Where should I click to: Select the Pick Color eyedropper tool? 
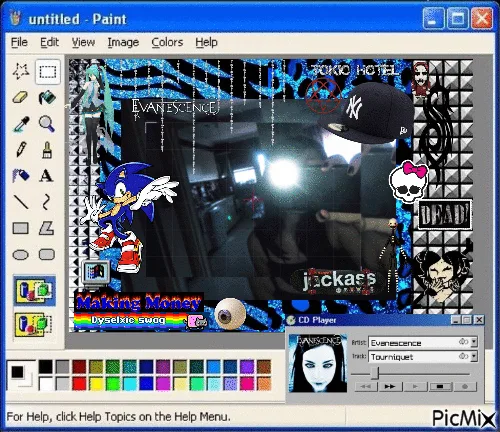(21, 124)
